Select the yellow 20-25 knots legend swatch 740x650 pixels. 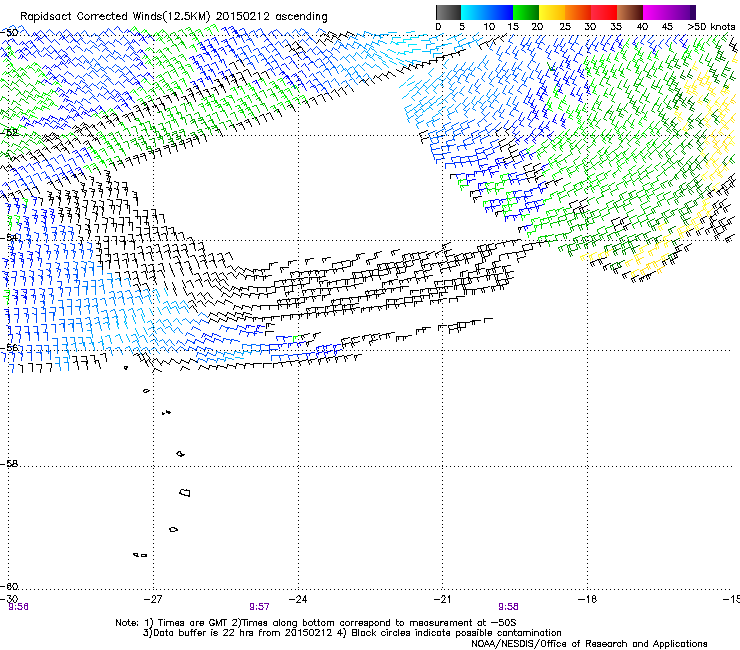tap(552, 12)
